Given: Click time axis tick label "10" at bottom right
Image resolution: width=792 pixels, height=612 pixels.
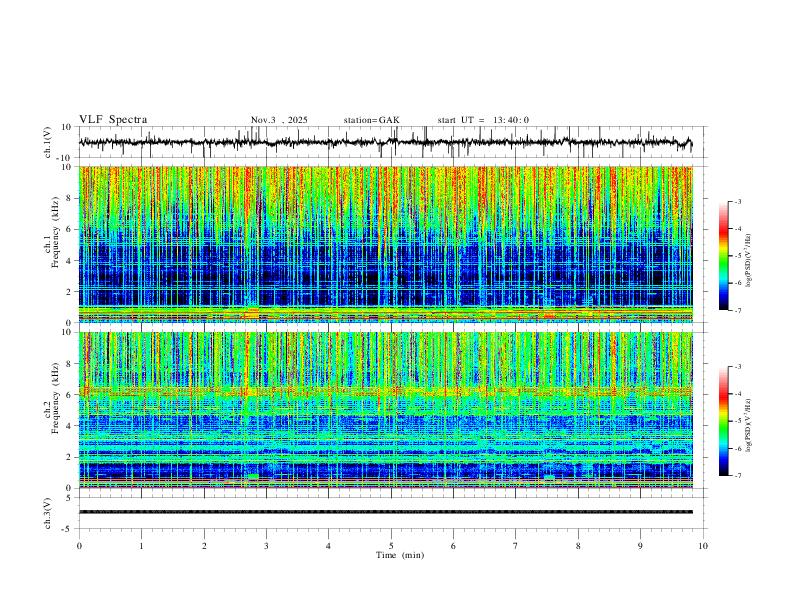Looking at the screenshot, I should pyautogui.click(x=703, y=546).
